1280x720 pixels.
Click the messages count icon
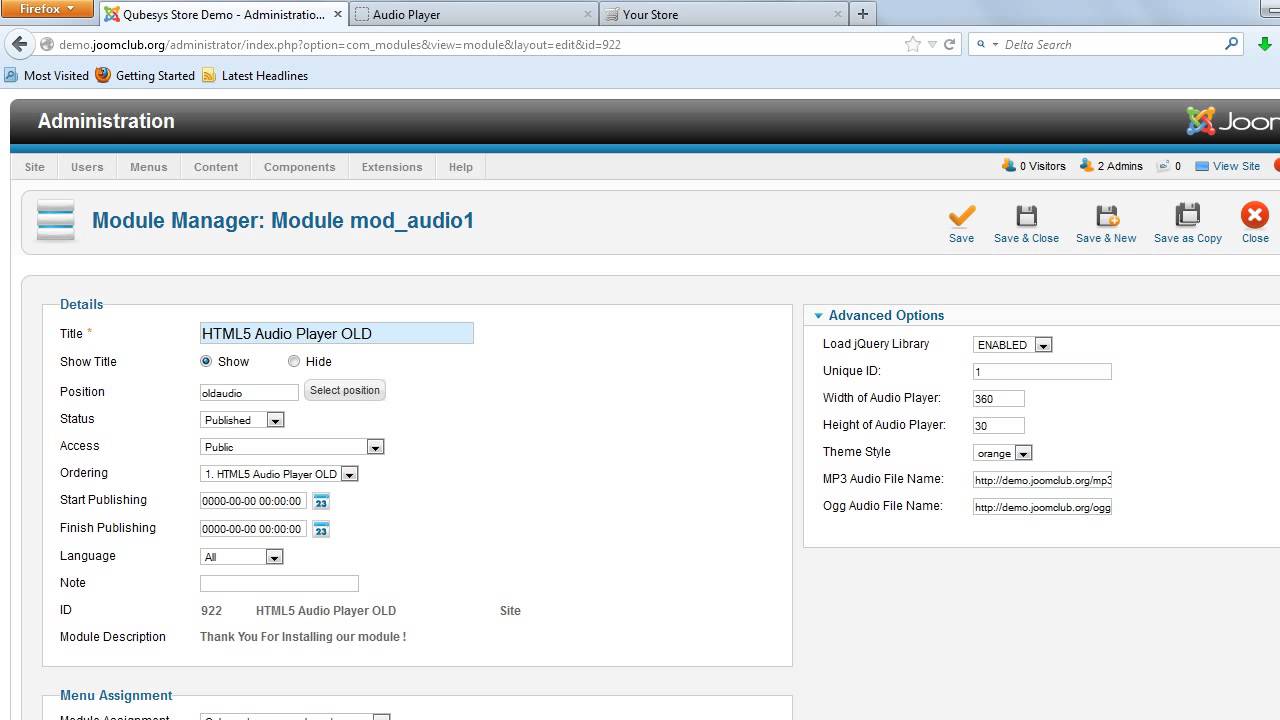click(x=1164, y=166)
